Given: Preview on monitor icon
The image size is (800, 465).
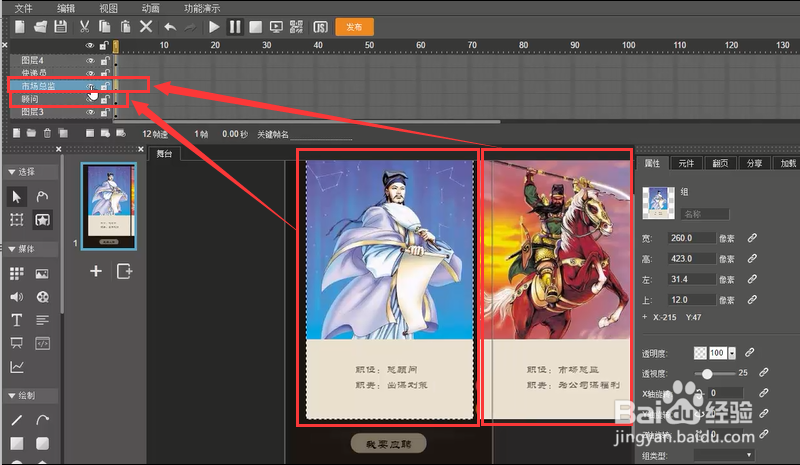Looking at the screenshot, I should pos(276,27).
